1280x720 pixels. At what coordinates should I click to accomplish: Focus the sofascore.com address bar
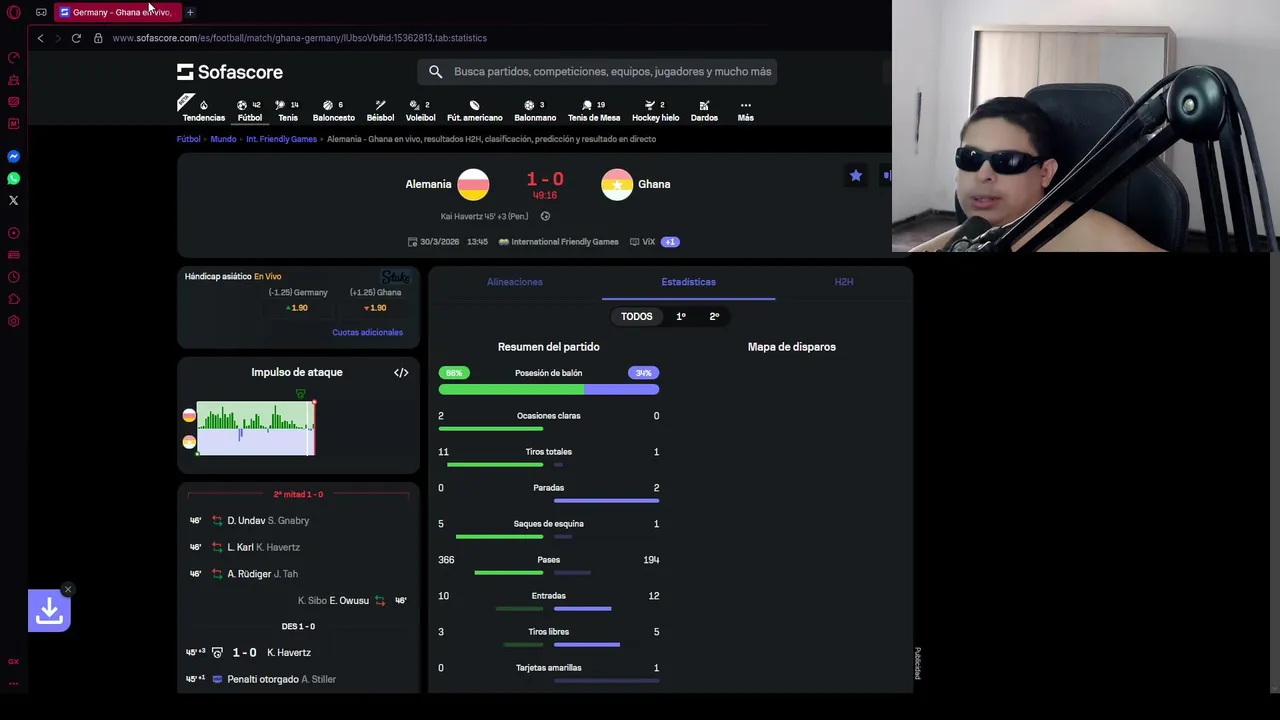coord(300,38)
